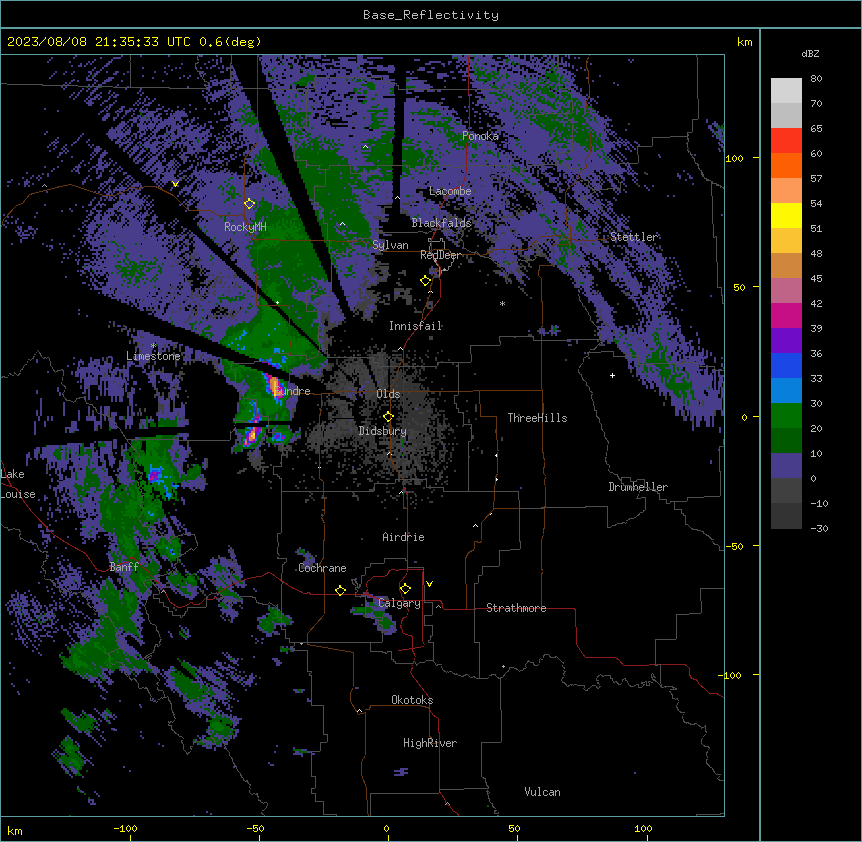Click the light blue swatch between 33 and 30 dBZ
The height and width of the screenshot is (842, 862).
click(786, 391)
